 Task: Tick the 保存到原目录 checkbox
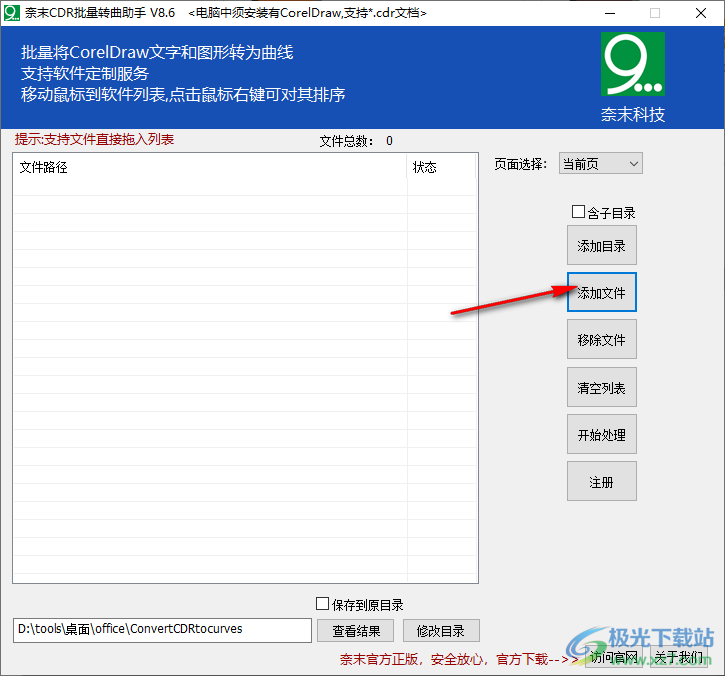click(x=322, y=603)
